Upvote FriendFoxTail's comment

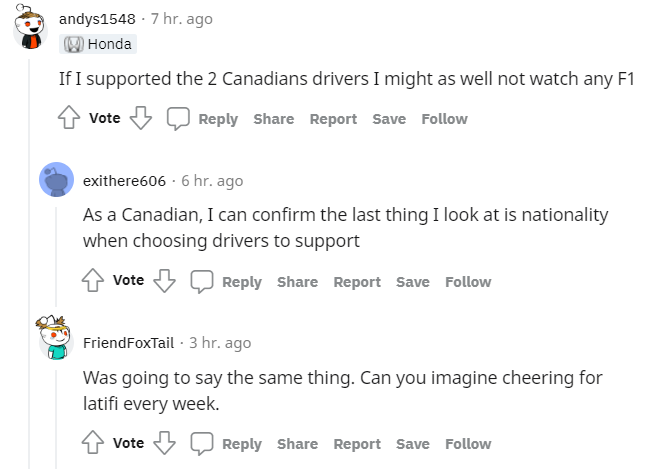click(x=94, y=443)
